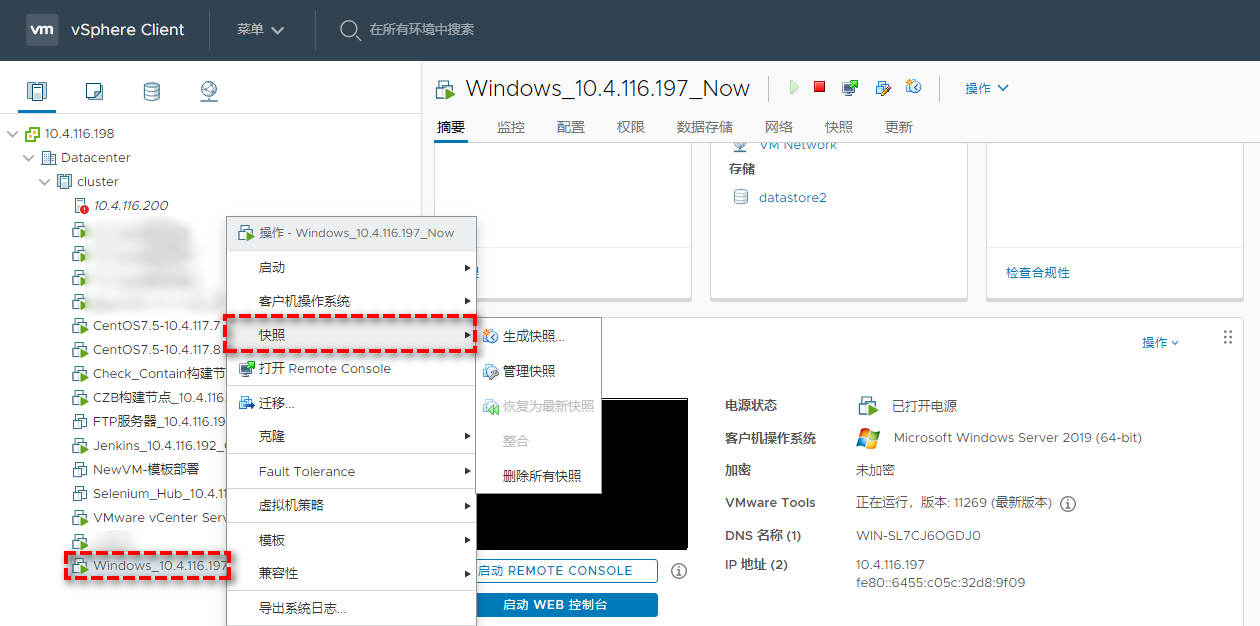
Task: Open the datastore2 link
Action: click(x=792, y=198)
